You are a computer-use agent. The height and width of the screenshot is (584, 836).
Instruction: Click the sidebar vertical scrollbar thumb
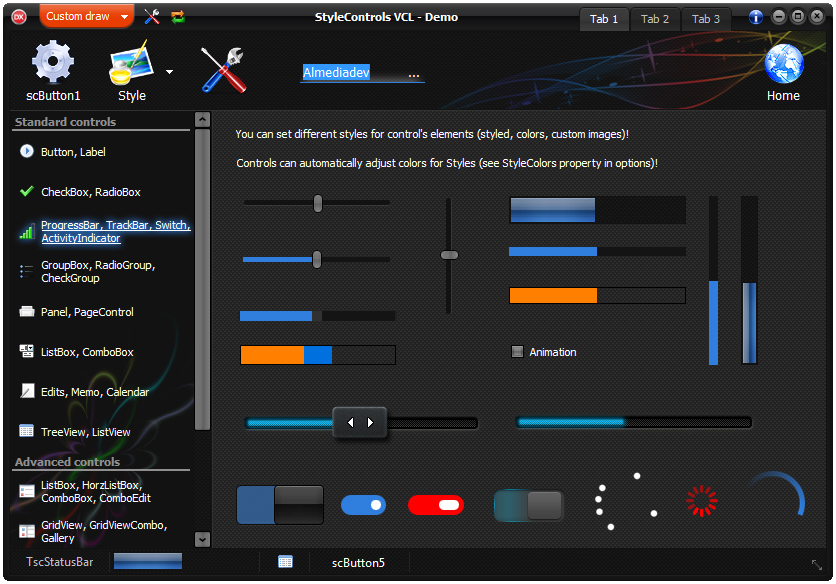[203, 279]
